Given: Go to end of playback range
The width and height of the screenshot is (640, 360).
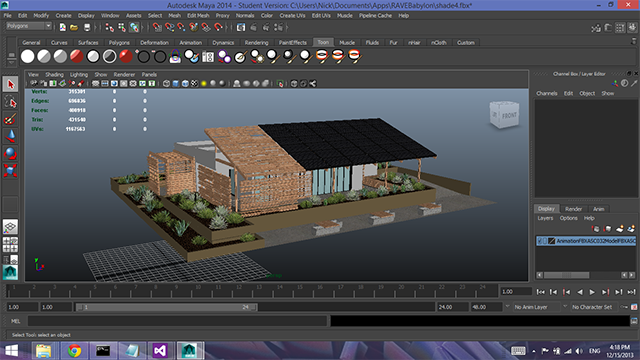Looking at the screenshot, I should (x=631, y=292).
